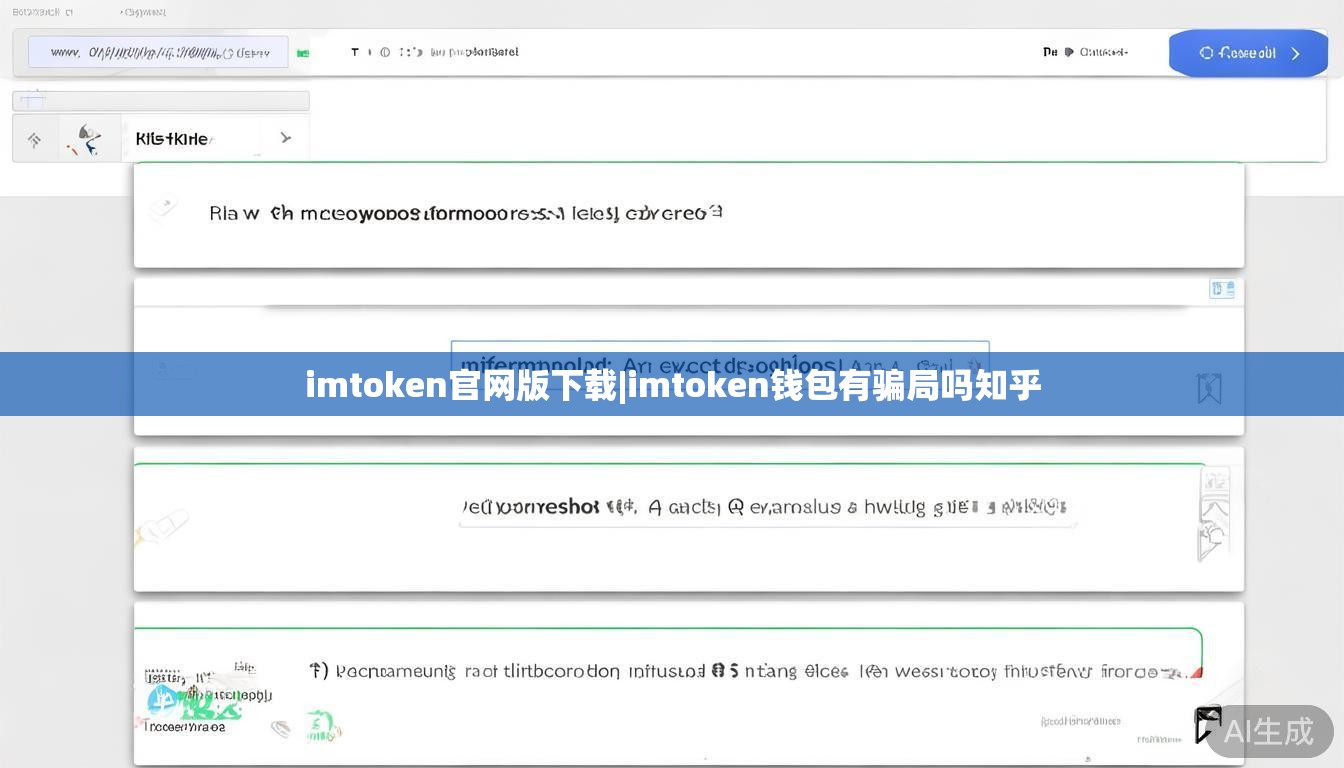The image size is (1344, 768).
Task: Click the tag icon in the first card
Action: click(x=162, y=208)
